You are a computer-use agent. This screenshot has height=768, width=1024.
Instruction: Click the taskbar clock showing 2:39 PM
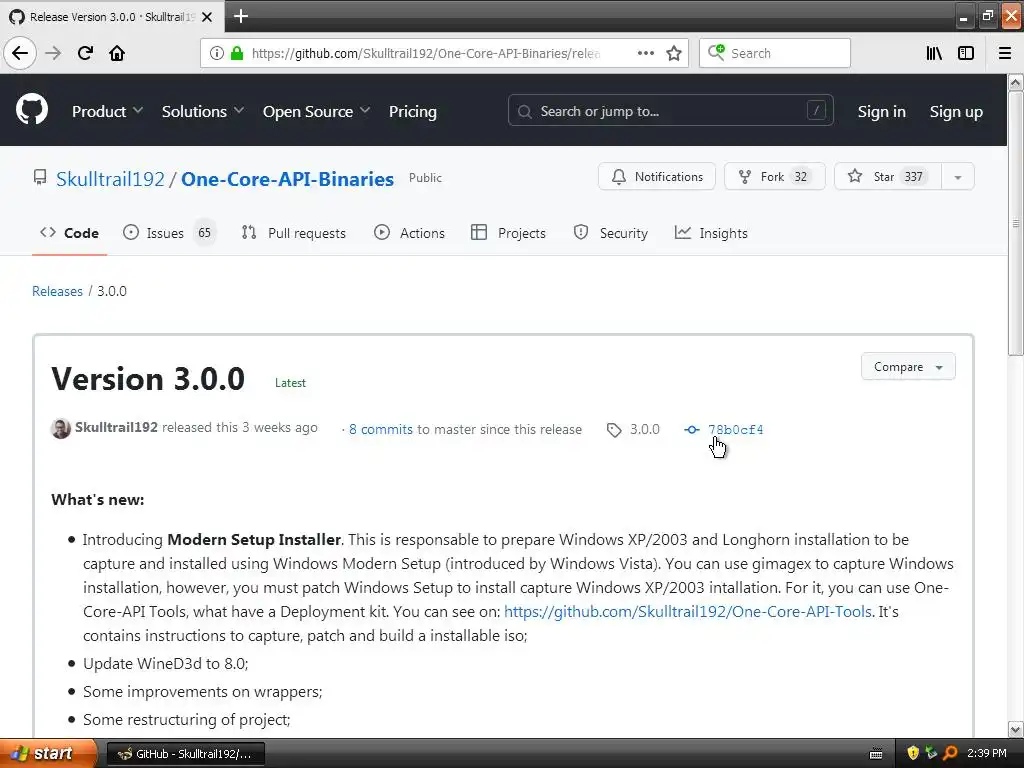tap(987, 753)
